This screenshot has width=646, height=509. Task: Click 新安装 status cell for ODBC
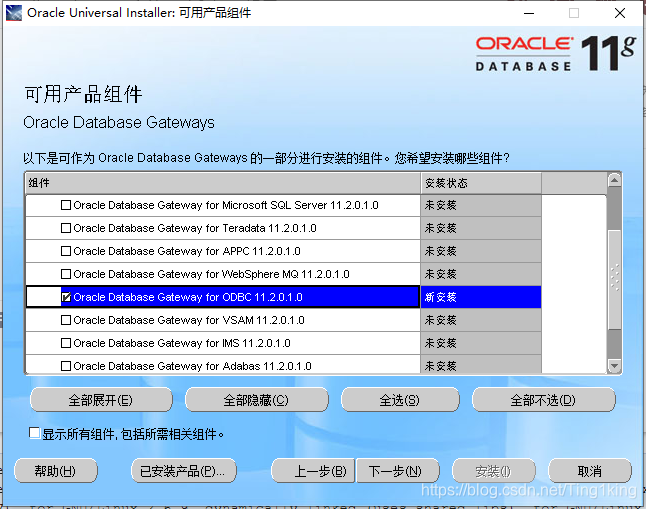pos(481,297)
